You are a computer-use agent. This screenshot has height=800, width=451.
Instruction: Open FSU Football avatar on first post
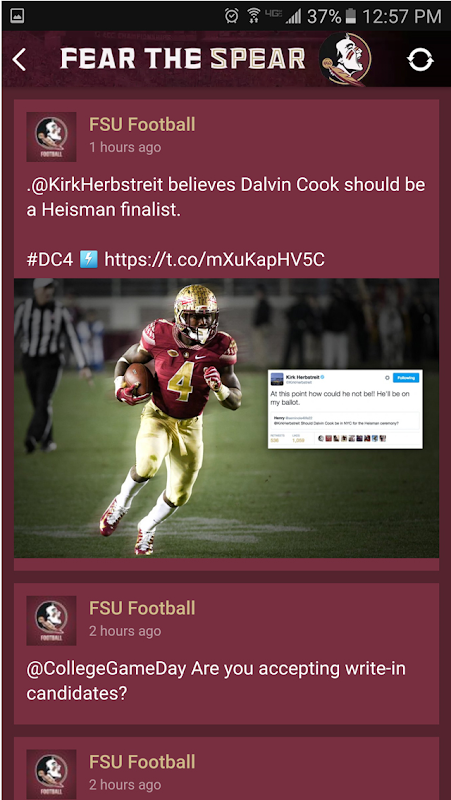click(x=51, y=137)
